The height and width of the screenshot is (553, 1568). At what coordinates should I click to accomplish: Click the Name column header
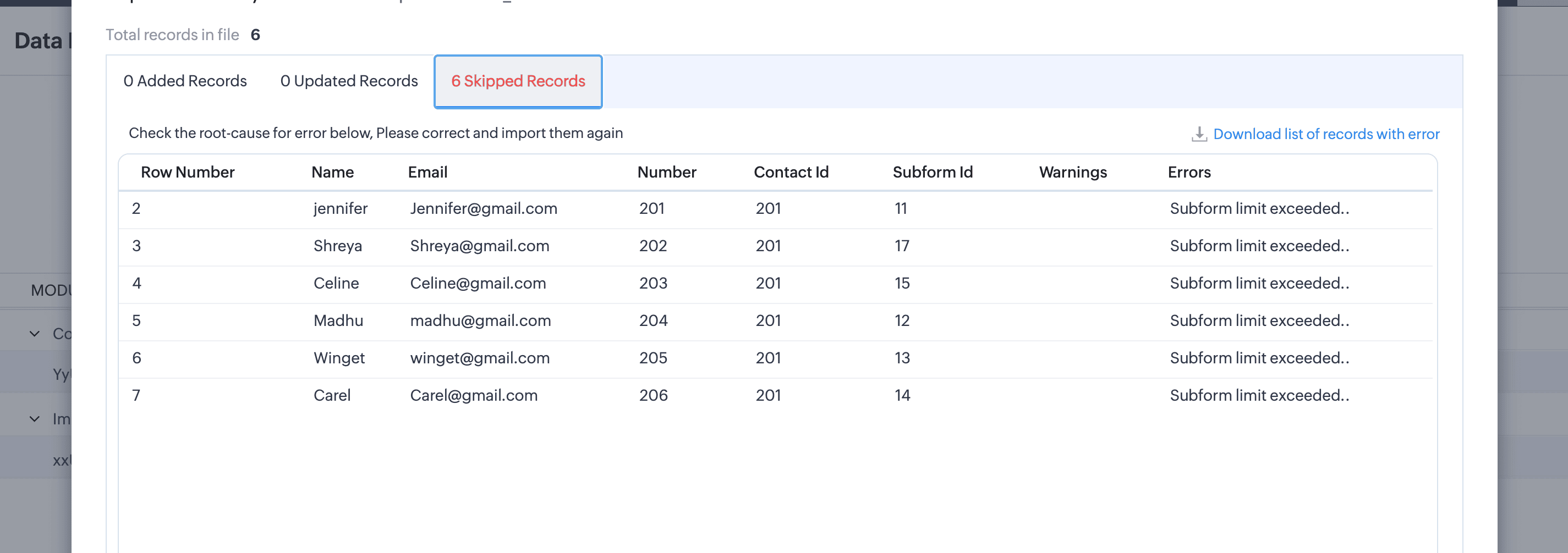pos(332,172)
